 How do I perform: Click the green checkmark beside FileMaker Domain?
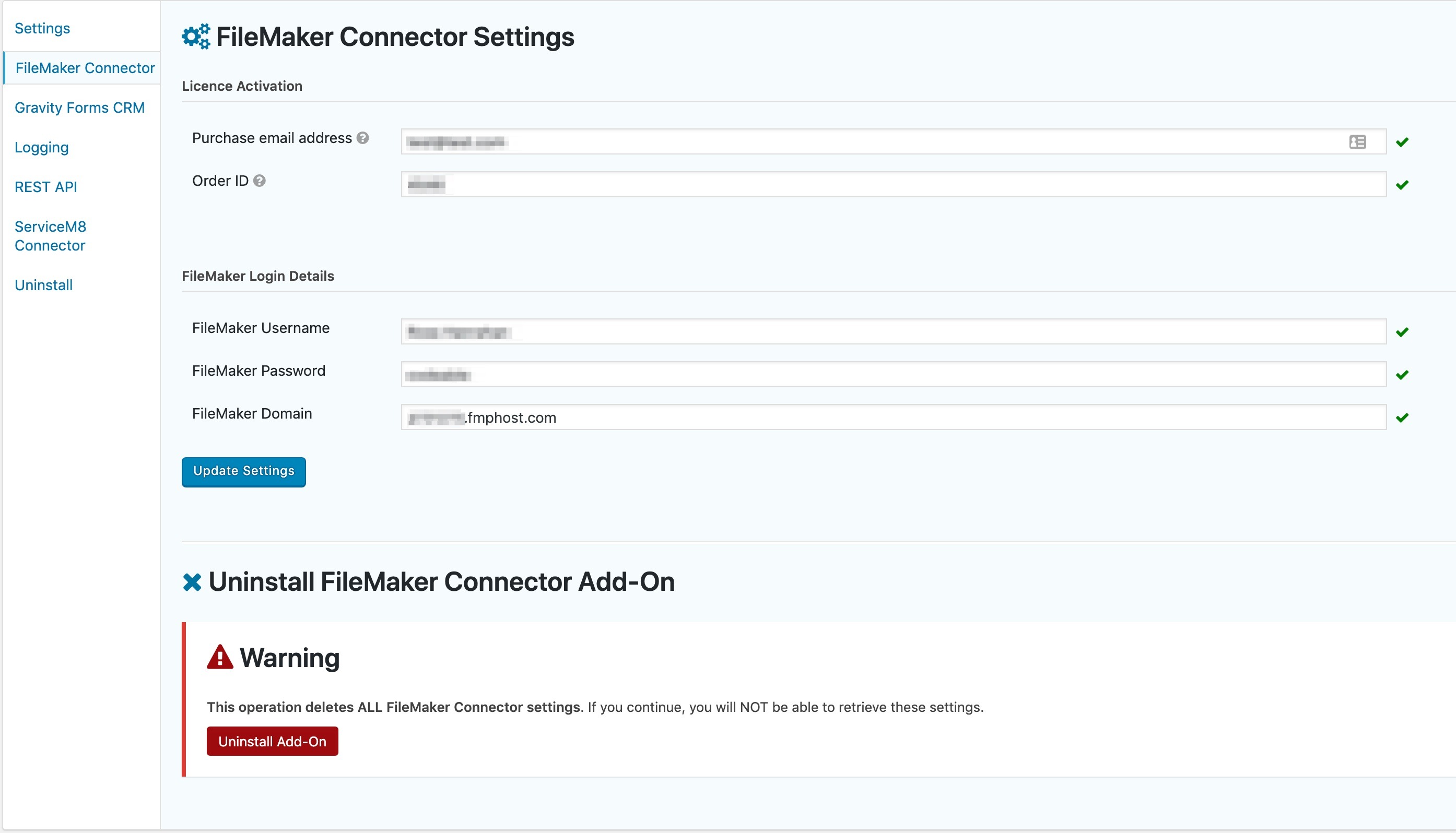pos(1402,418)
